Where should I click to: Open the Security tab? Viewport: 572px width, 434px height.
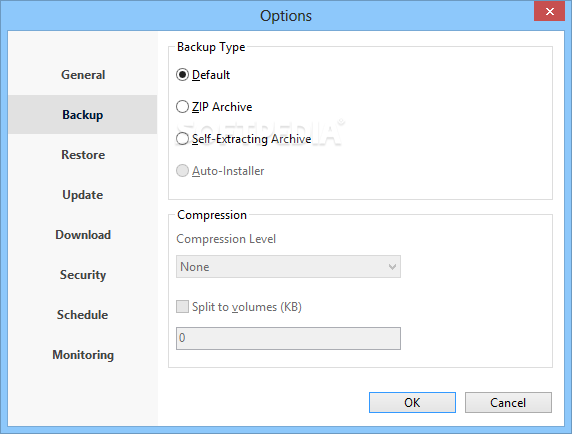83,275
